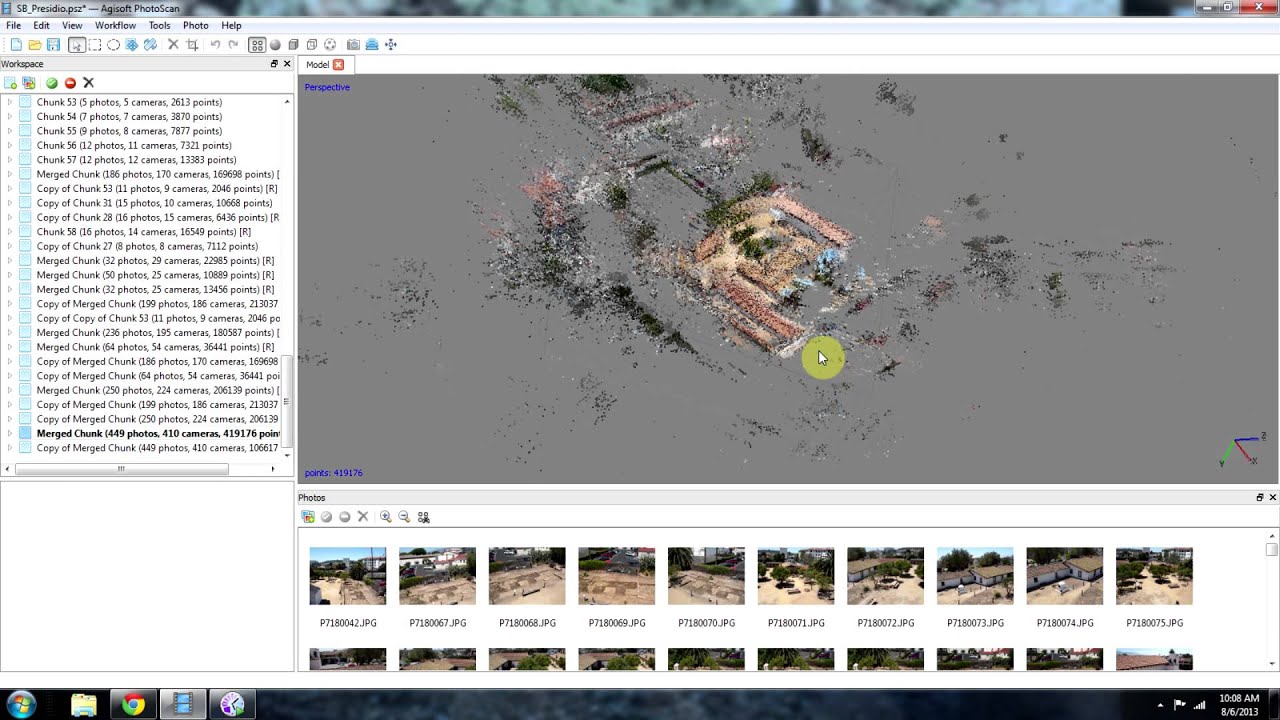Photos pane vertical scrollbar down arrow
1280x720 pixels.
1272,664
